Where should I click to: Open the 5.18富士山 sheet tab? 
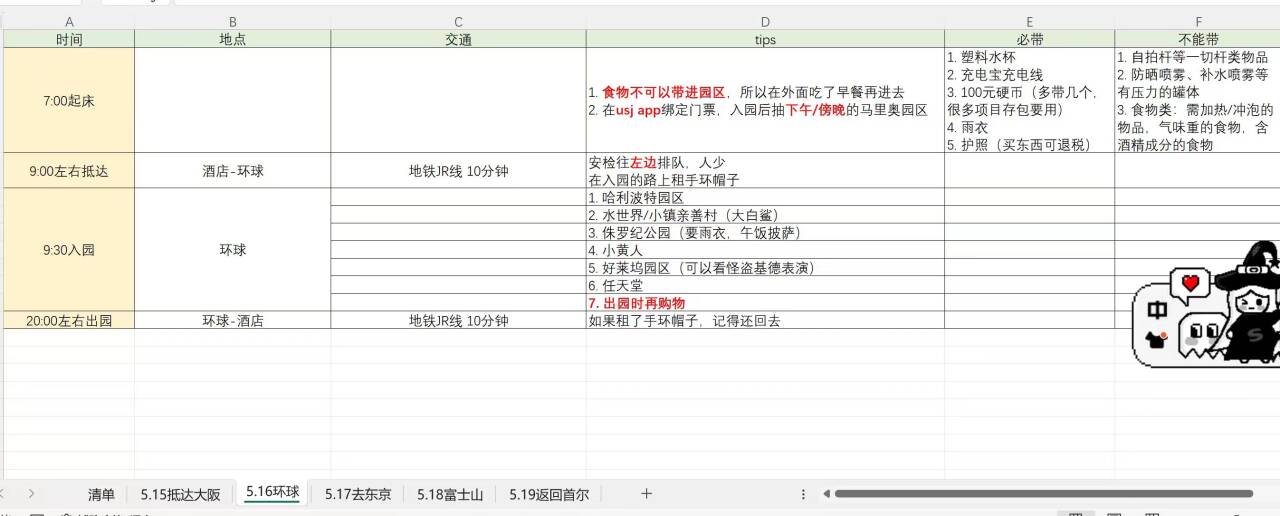[x=450, y=494]
